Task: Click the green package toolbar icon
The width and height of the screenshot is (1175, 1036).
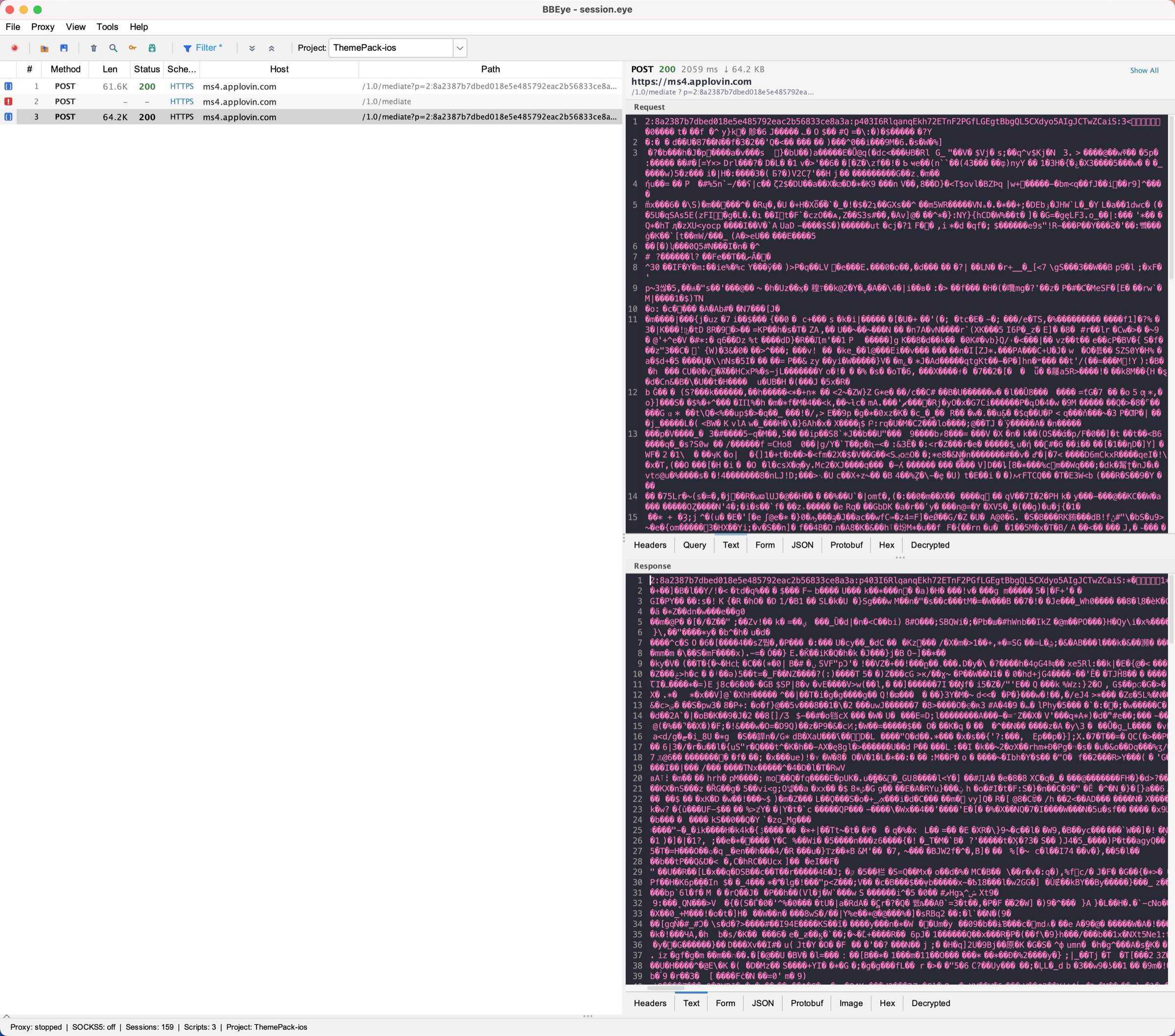Action: (152, 48)
